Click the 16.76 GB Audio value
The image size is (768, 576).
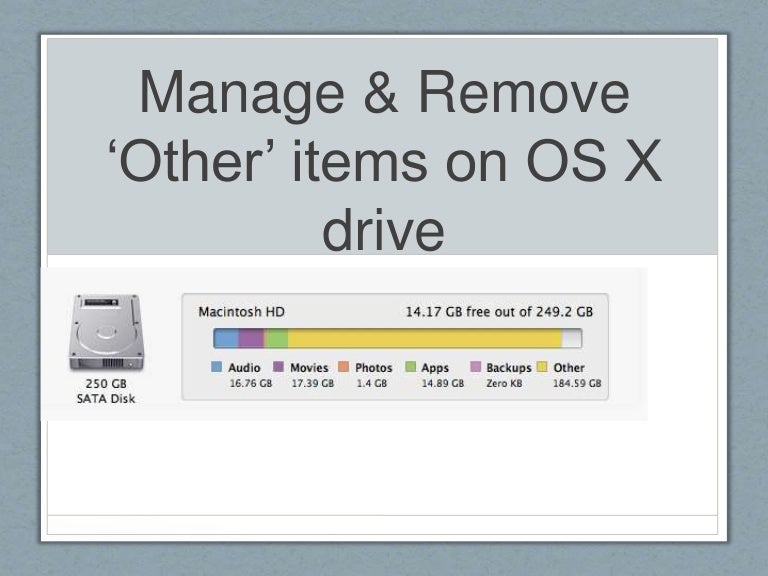click(x=251, y=384)
